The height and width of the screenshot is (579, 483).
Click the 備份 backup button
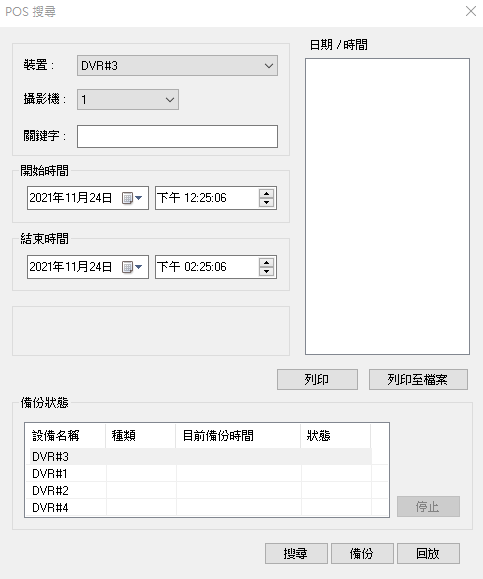point(362,553)
